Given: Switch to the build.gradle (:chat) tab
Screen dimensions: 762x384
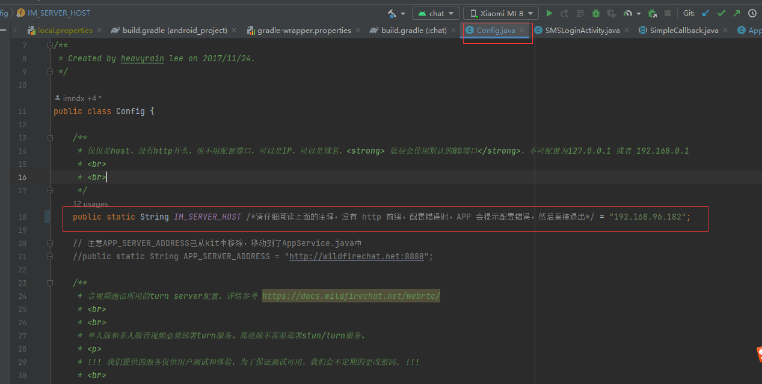Looking at the screenshot, I should point(414,30).
